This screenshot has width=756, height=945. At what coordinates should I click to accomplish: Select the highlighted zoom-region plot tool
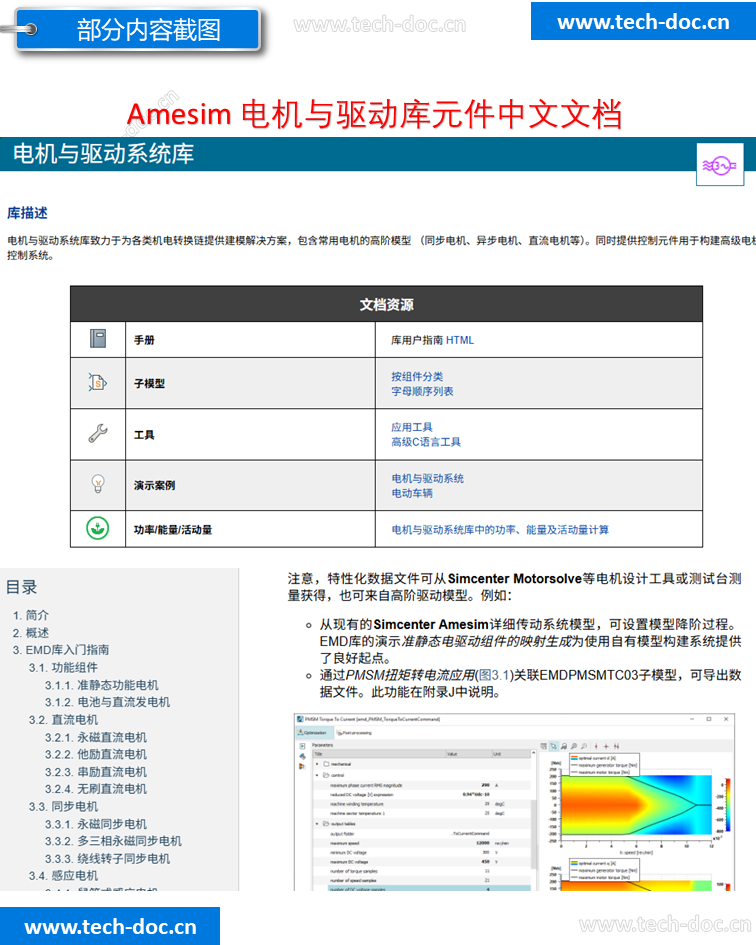(x=553, y=746)
